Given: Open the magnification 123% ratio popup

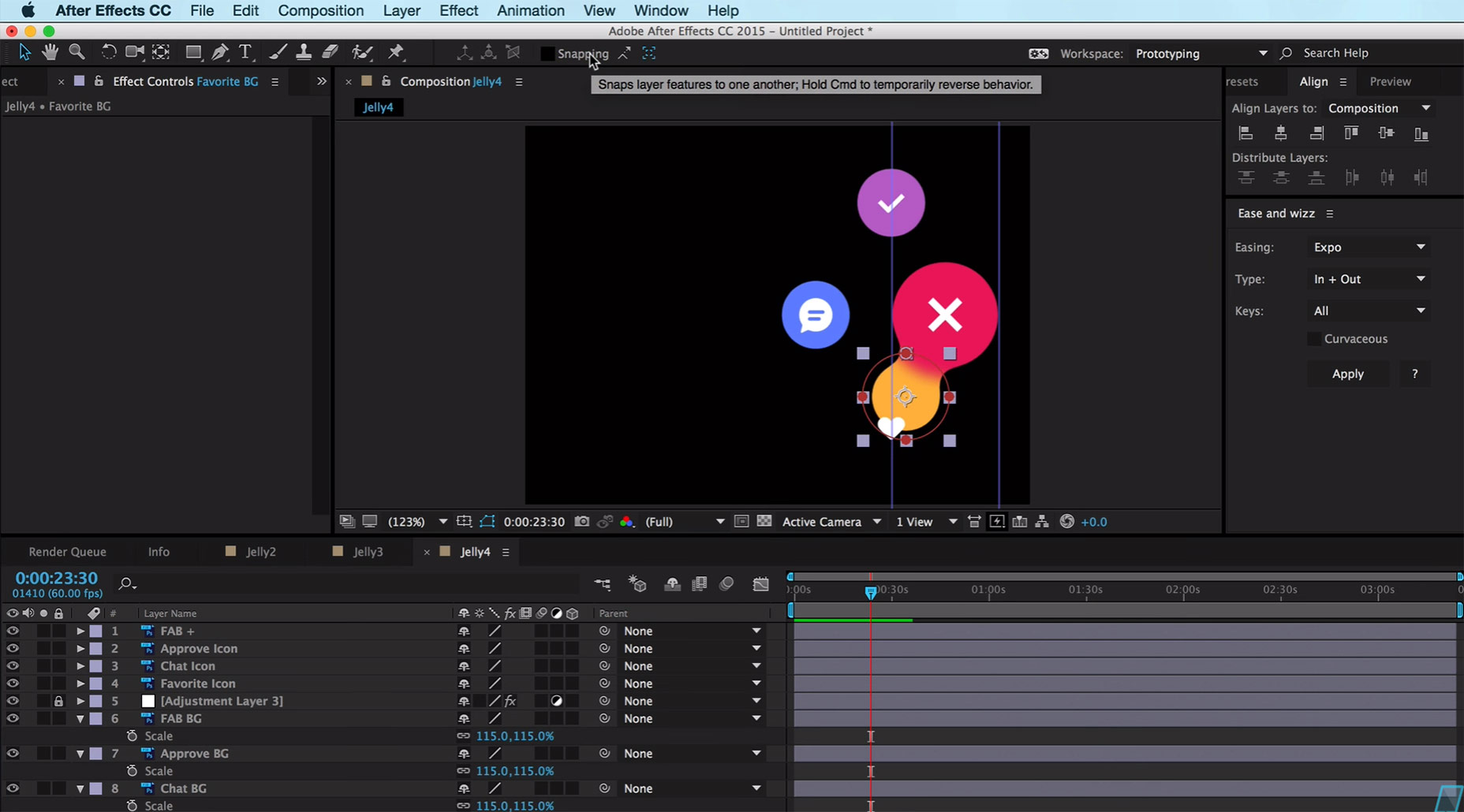Looking at the screenshot, I should coord(417,522).
